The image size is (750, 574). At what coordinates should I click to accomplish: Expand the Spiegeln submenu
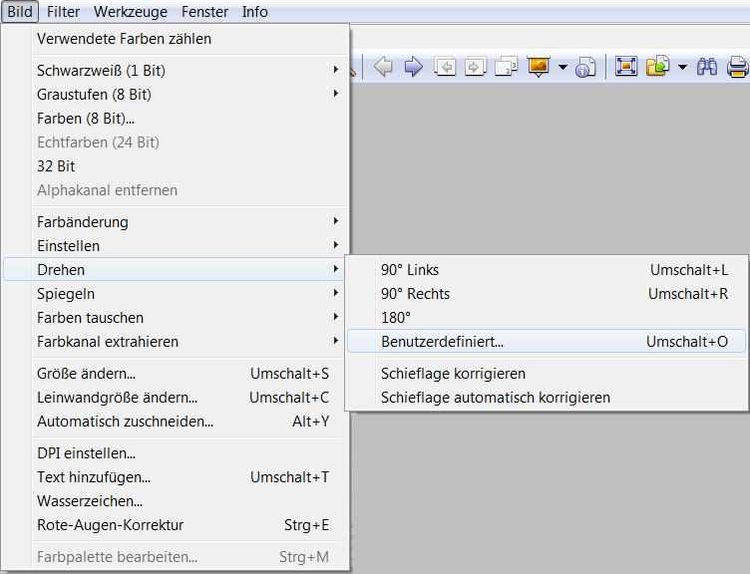click(x=175, y=294)
